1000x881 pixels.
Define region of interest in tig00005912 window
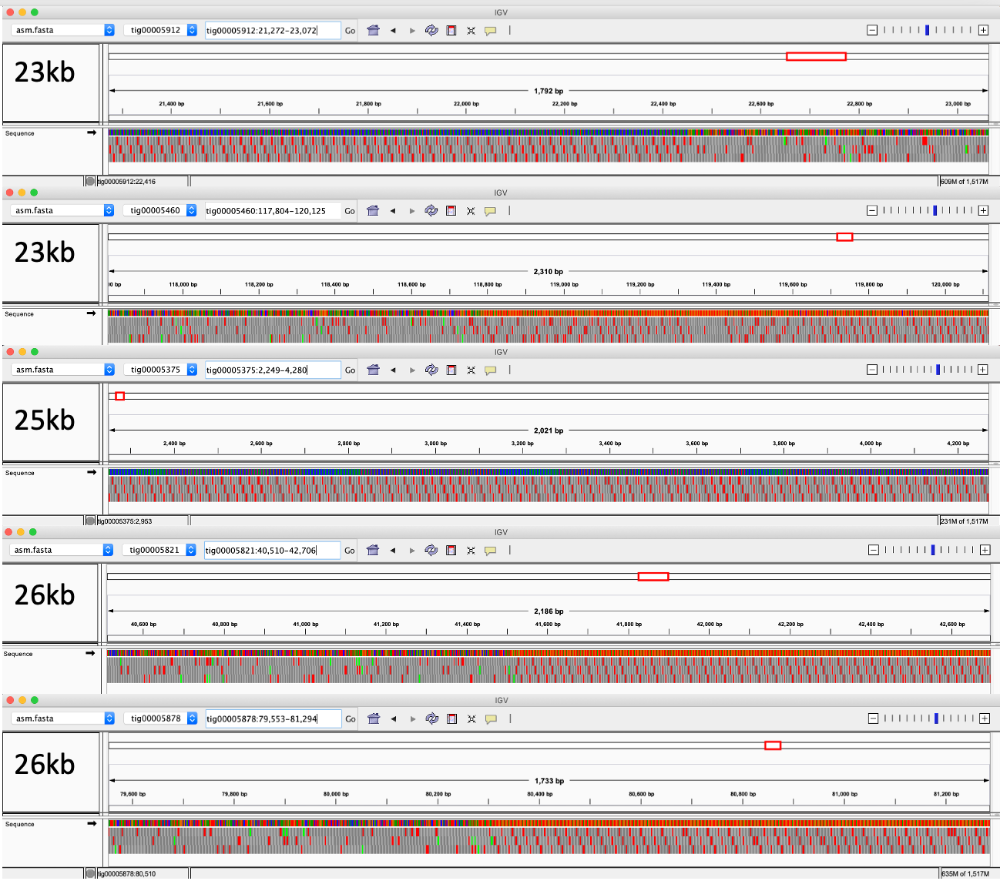[x=452, y=30]
